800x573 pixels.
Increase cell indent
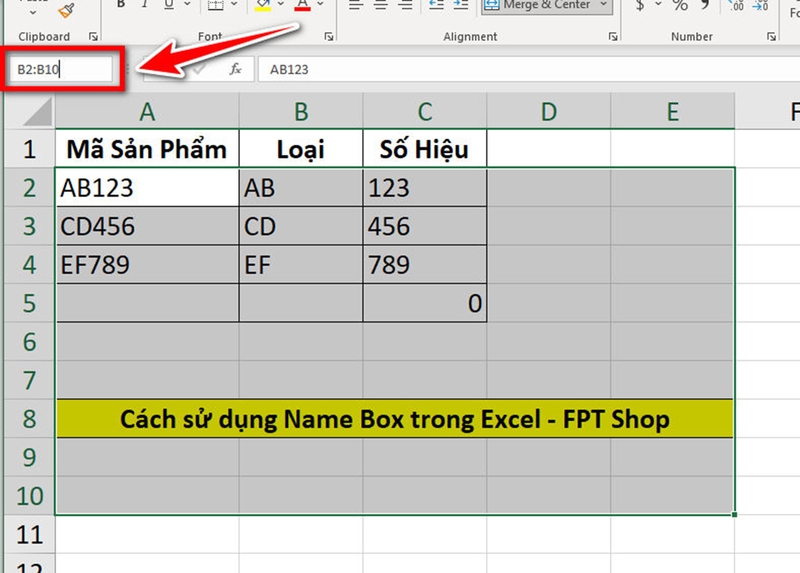coord(461,5)
